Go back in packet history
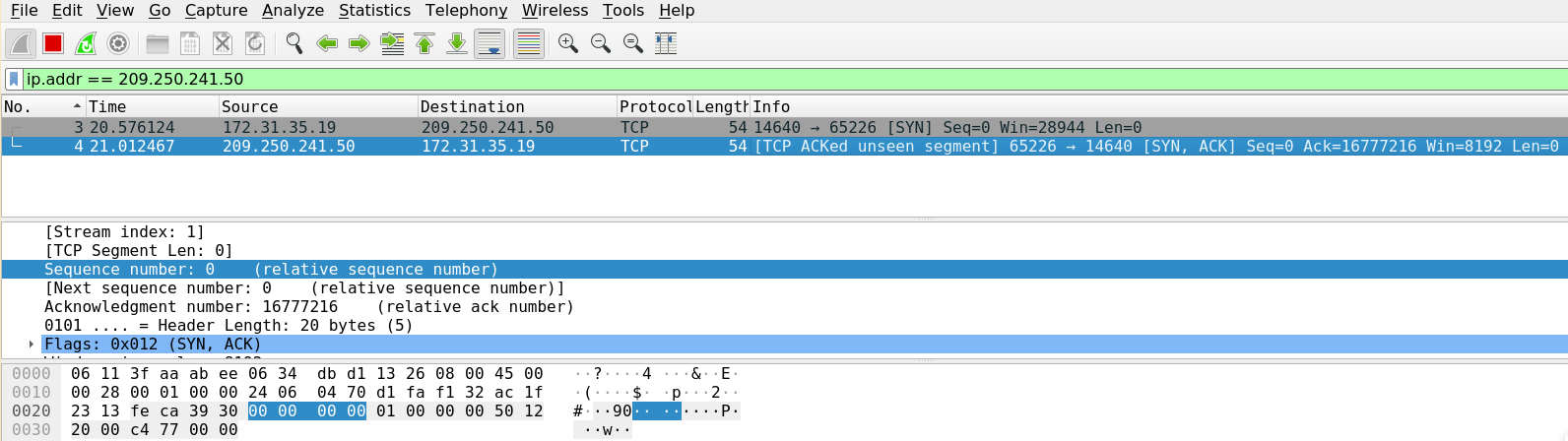Viewport: 1568px width, 441px height. coord(327,43)
